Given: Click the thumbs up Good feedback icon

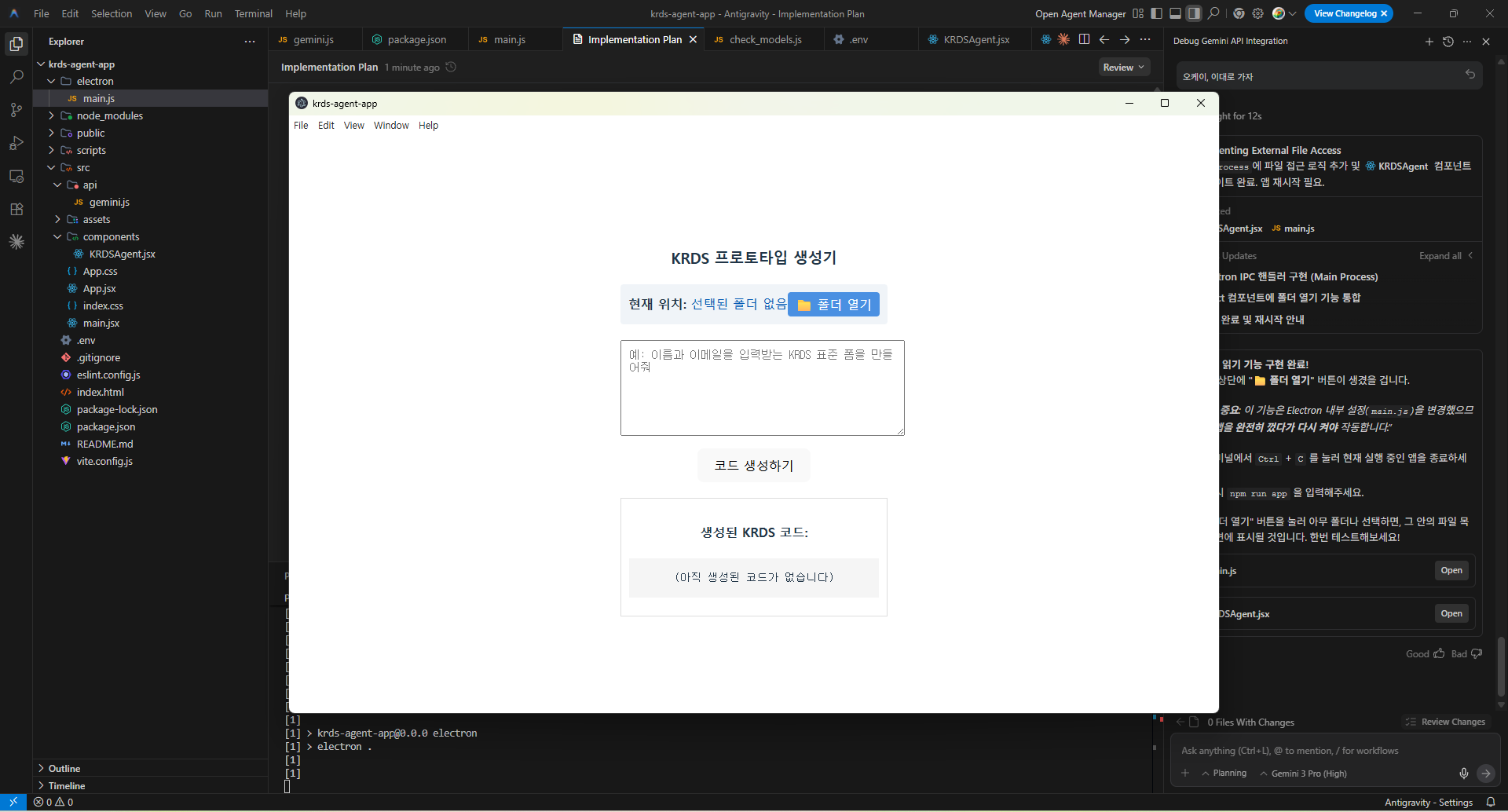Looking at the screenshot, I should [x=1439, y=653].
